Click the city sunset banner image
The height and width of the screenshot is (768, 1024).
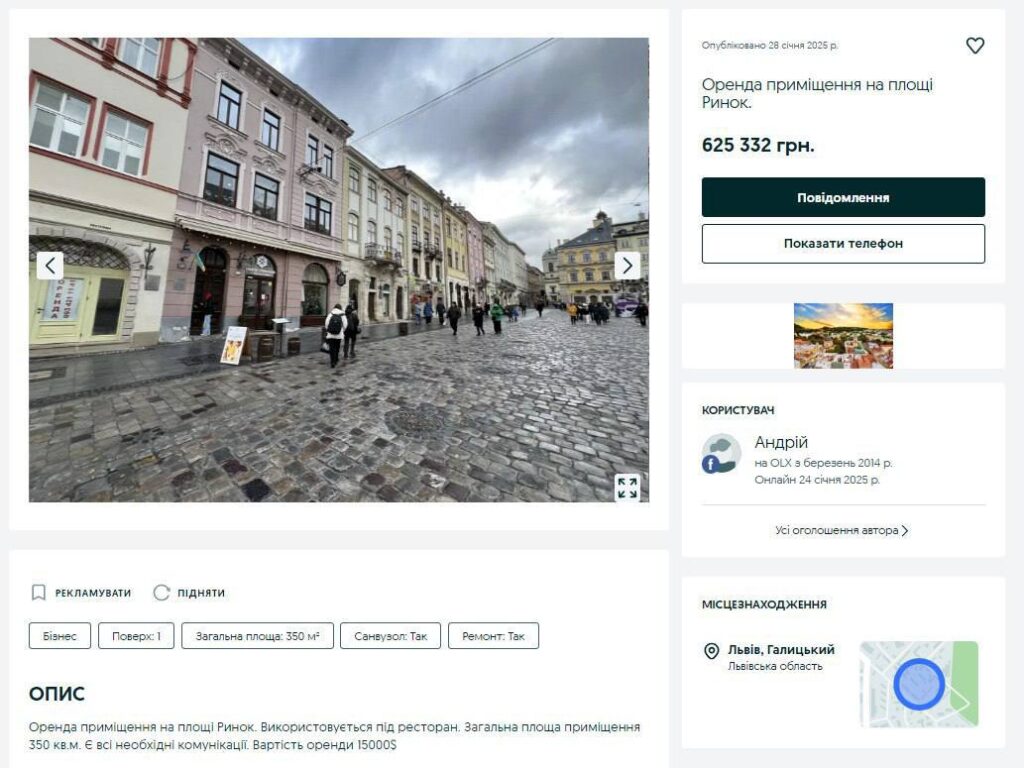(x=843, y=336)
